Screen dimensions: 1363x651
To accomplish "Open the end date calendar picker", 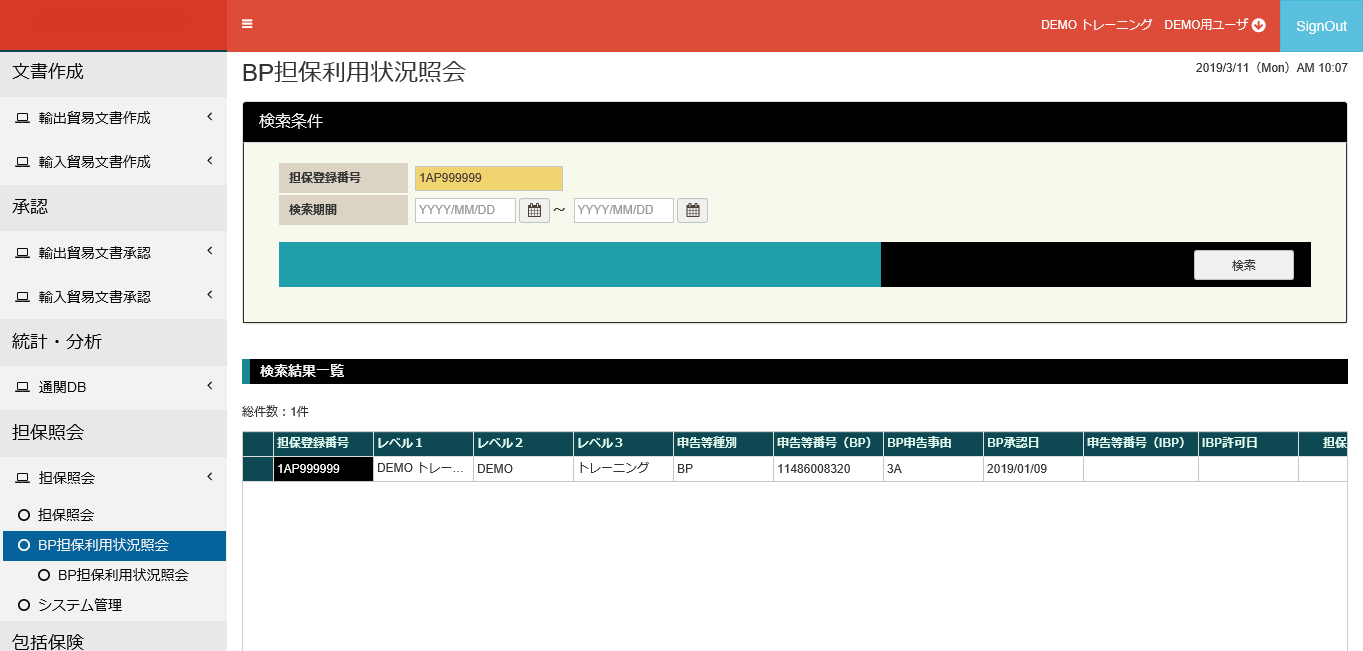I will (x=692, y=210).
